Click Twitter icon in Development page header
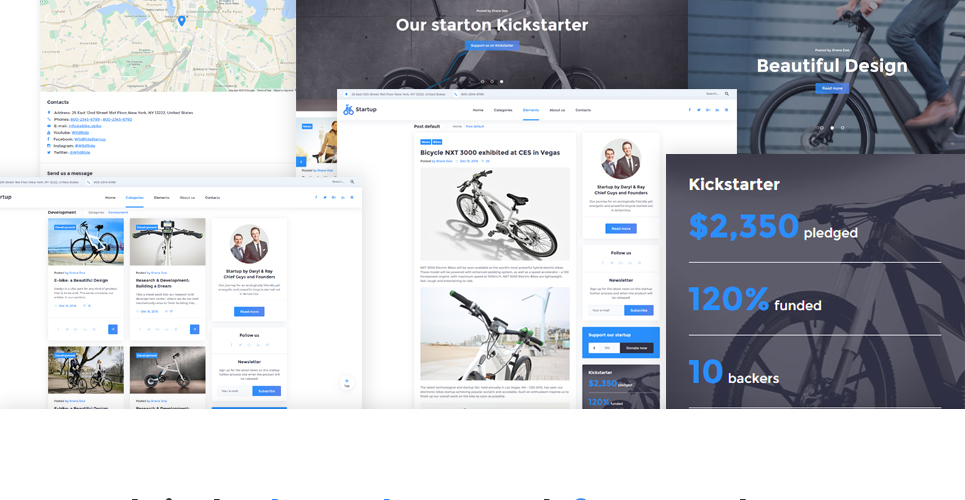The image size is (965, 500). (x=325, y=198)
